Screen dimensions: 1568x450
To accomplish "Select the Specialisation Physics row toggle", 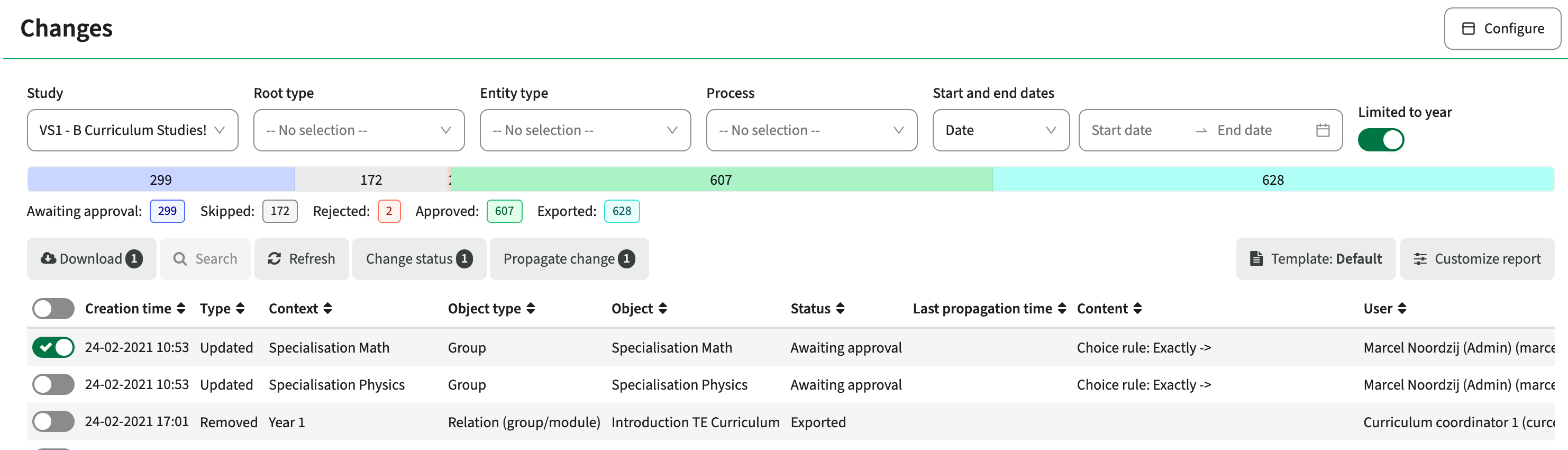I will [x=53, y=385].
